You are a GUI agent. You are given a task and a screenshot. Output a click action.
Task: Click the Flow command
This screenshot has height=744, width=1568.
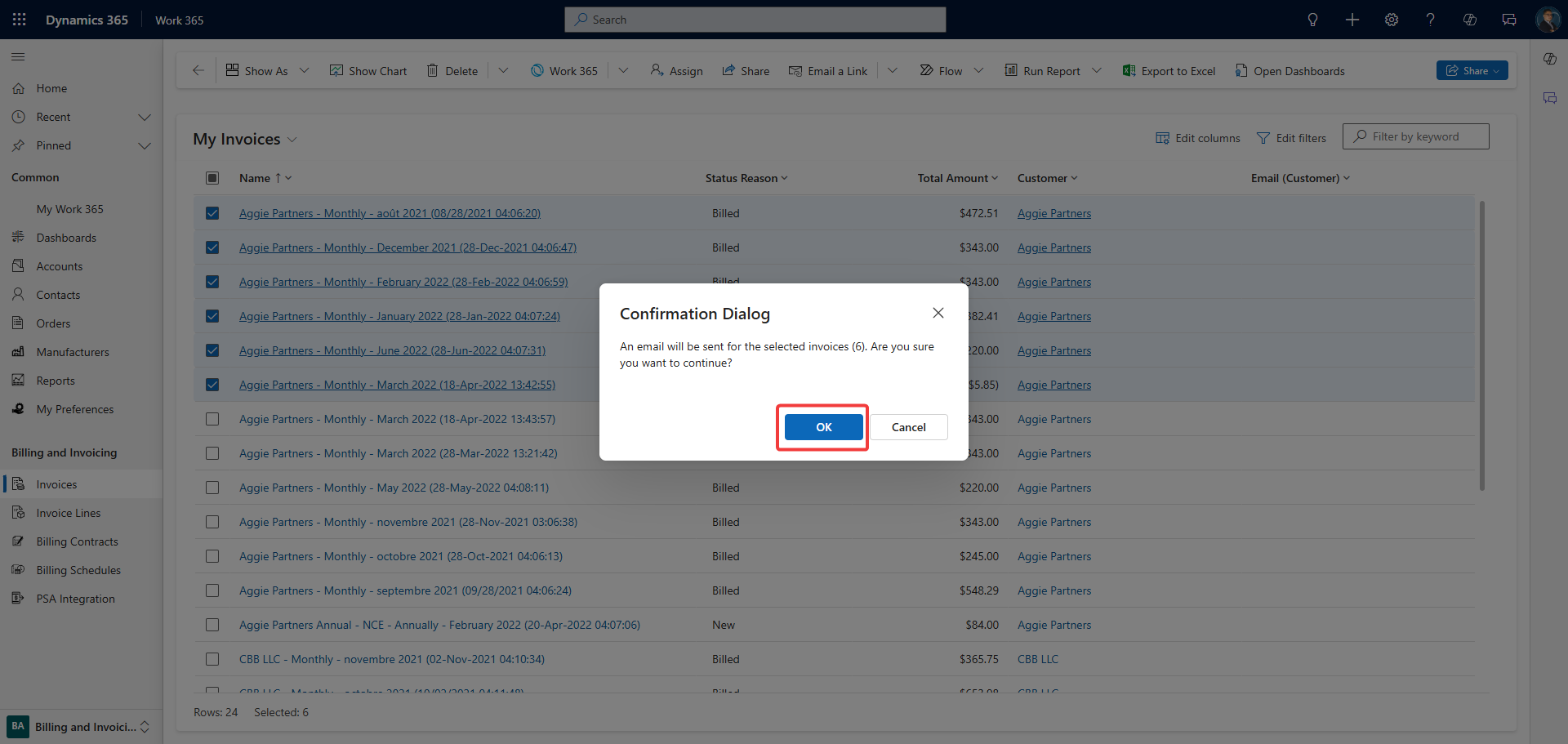(x=941, y=71)
